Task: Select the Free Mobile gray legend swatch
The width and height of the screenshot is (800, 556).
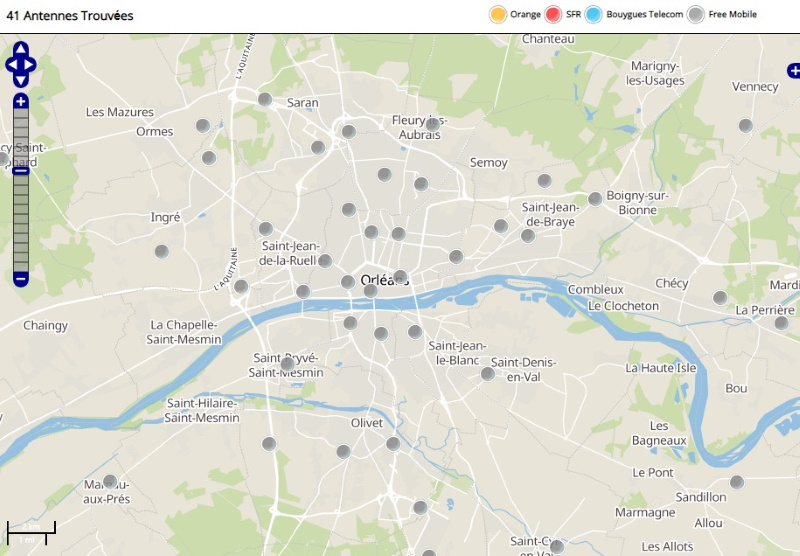Action: 695,14
